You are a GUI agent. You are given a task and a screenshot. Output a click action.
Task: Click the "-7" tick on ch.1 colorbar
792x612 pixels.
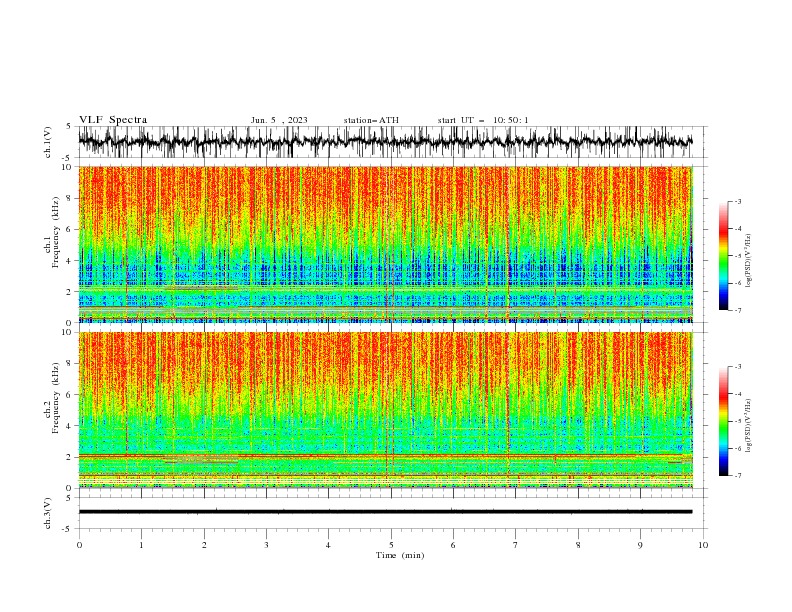tap(737, 310)
